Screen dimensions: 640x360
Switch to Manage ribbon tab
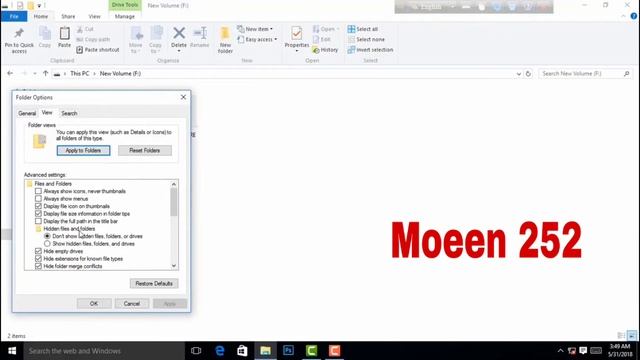point(124,16)
